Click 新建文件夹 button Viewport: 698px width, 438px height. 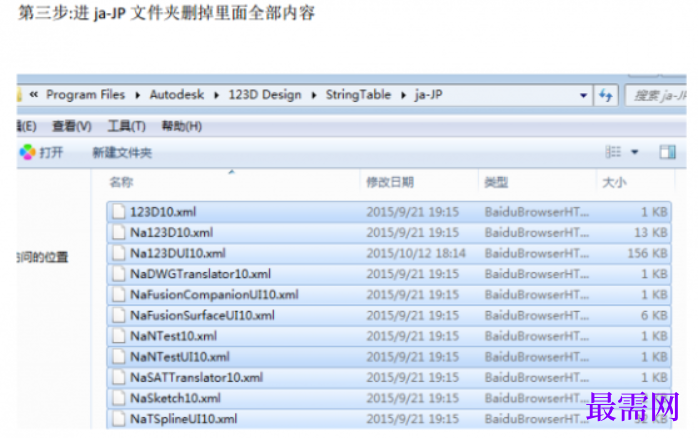pos(122,153)
